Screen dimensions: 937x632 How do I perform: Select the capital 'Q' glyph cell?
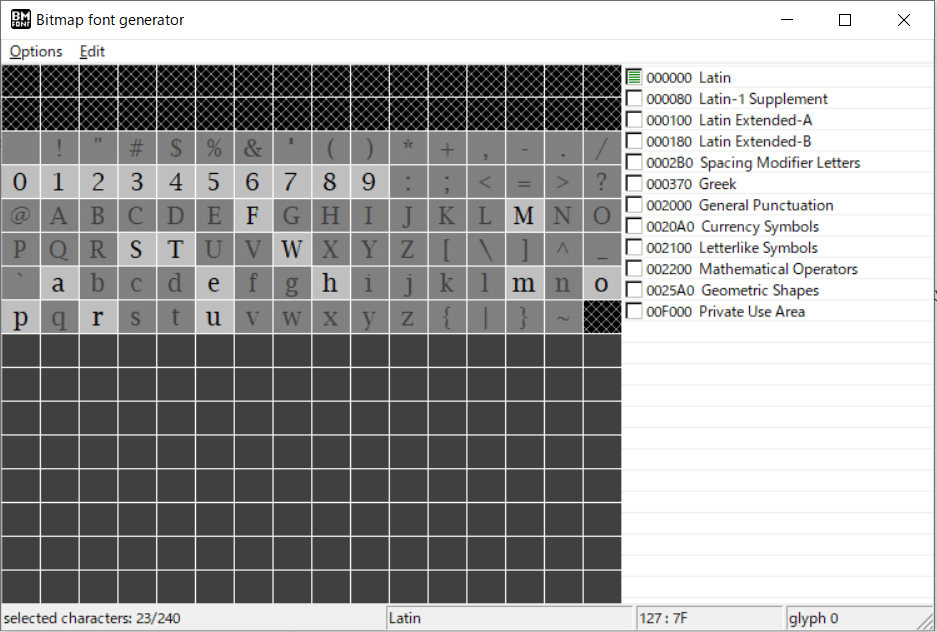pos(59,249)
